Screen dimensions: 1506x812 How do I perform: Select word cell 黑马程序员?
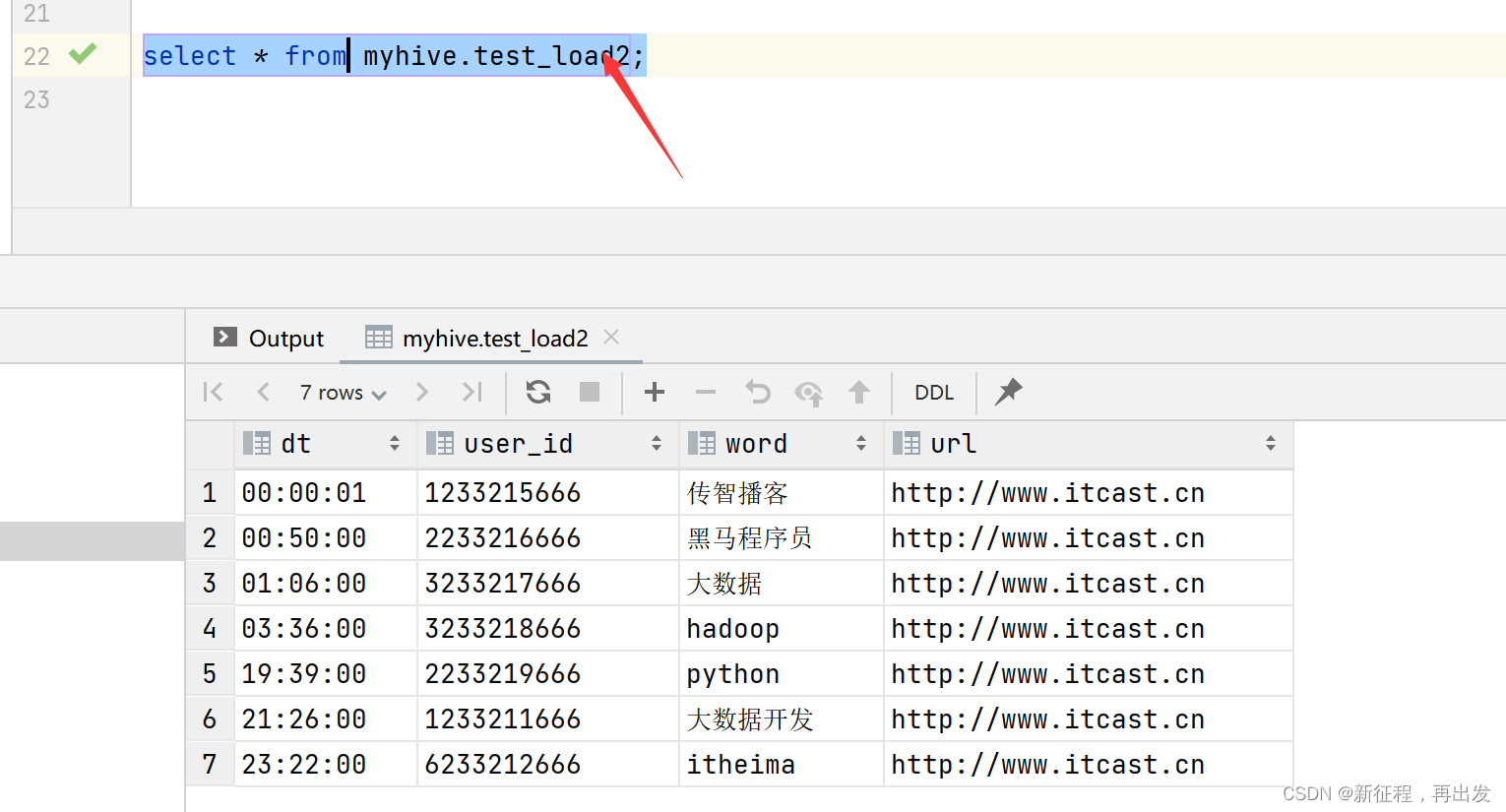coord(782,538)
